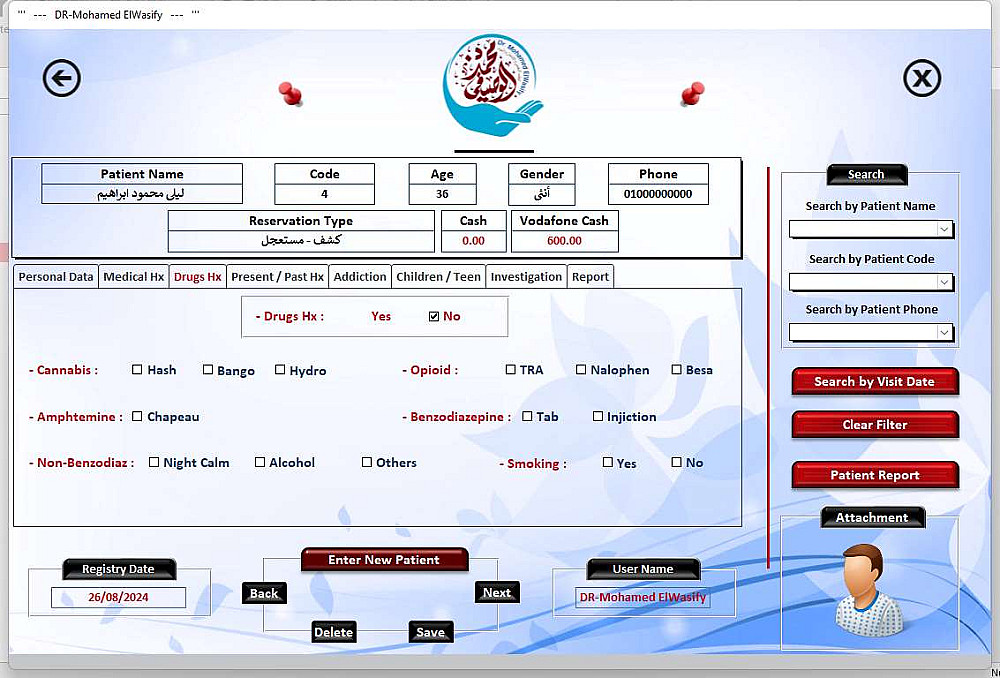
Task: Click the Gender field value
Action: click(541, 194)
